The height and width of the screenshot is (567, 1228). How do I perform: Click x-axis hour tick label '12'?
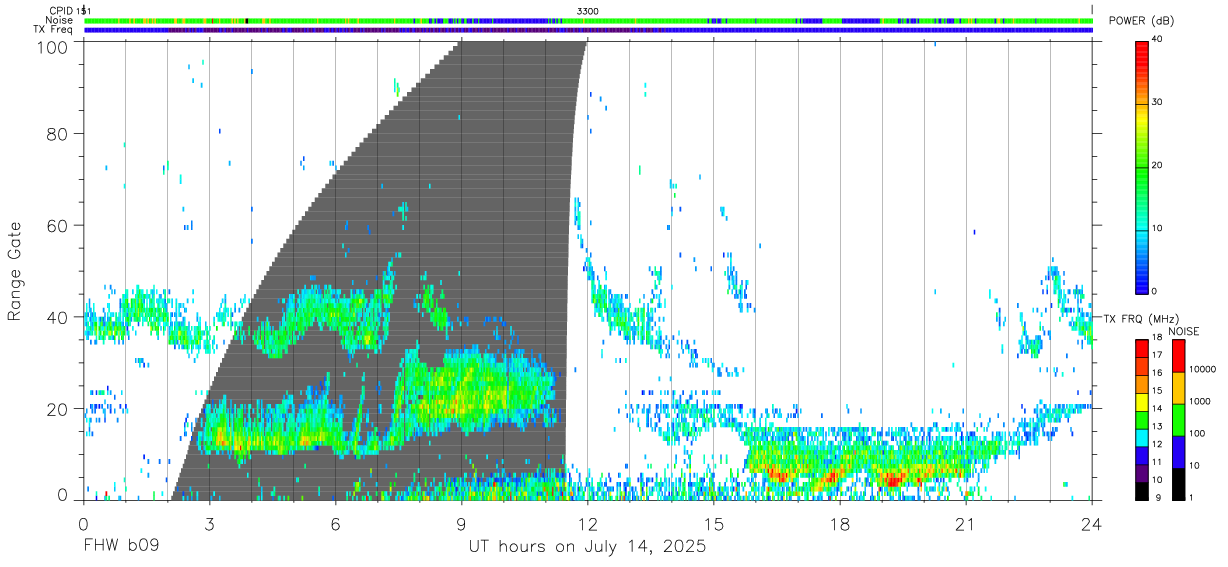(588, 524)
